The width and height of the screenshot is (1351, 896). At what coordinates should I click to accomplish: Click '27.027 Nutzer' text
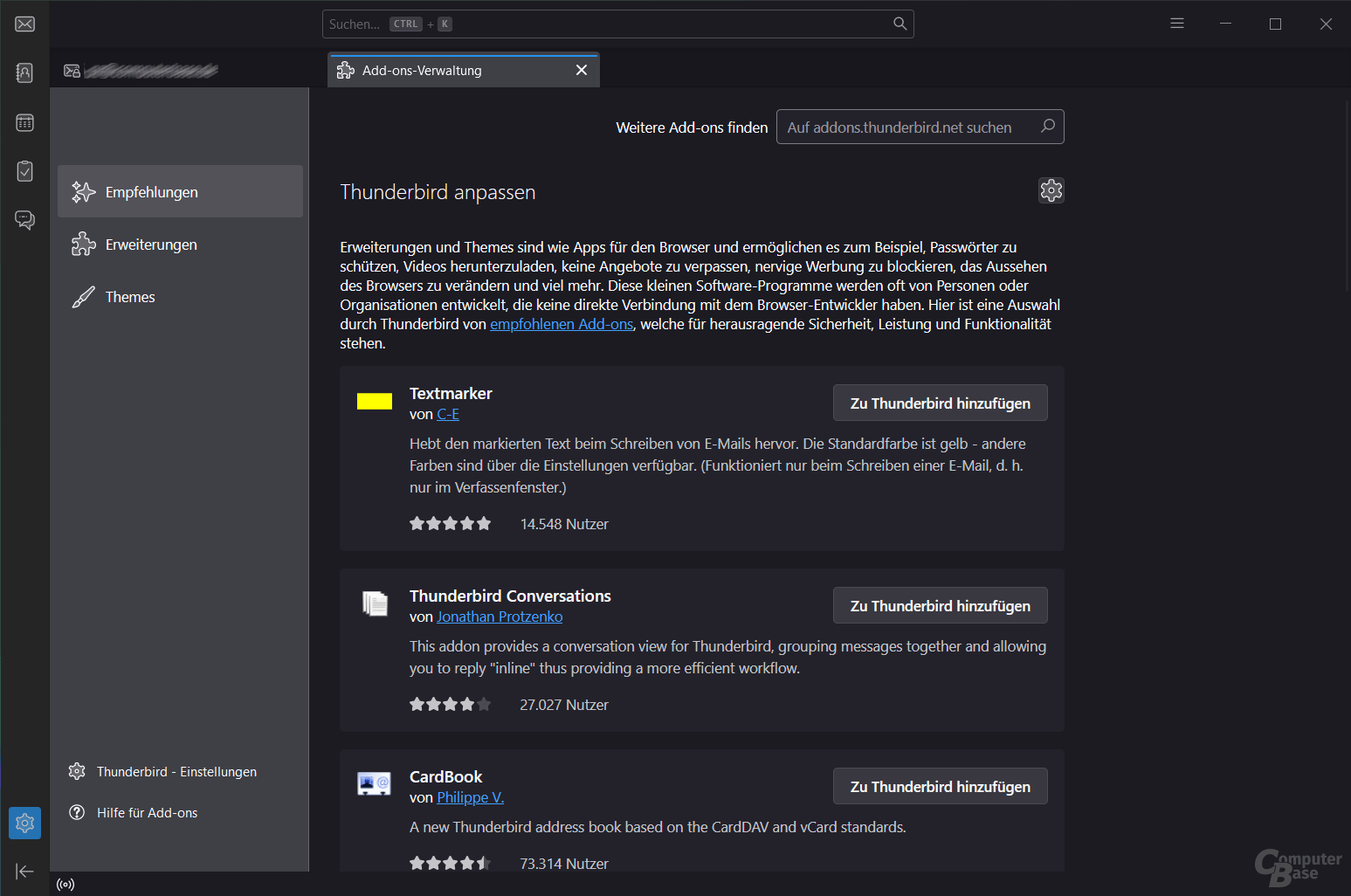coord(564,705)
